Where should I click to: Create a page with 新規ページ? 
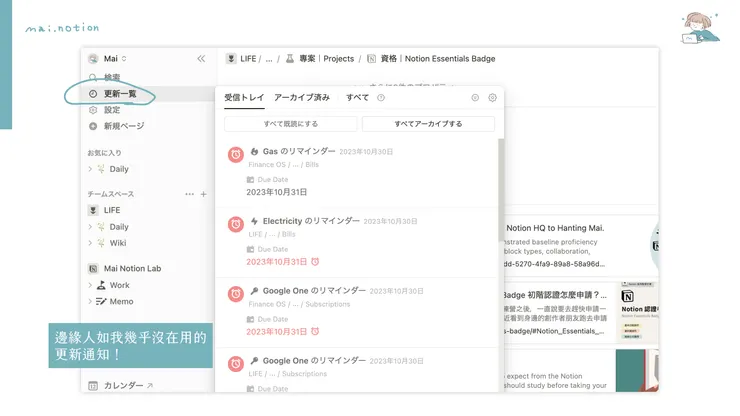click(x=117, y=126)
